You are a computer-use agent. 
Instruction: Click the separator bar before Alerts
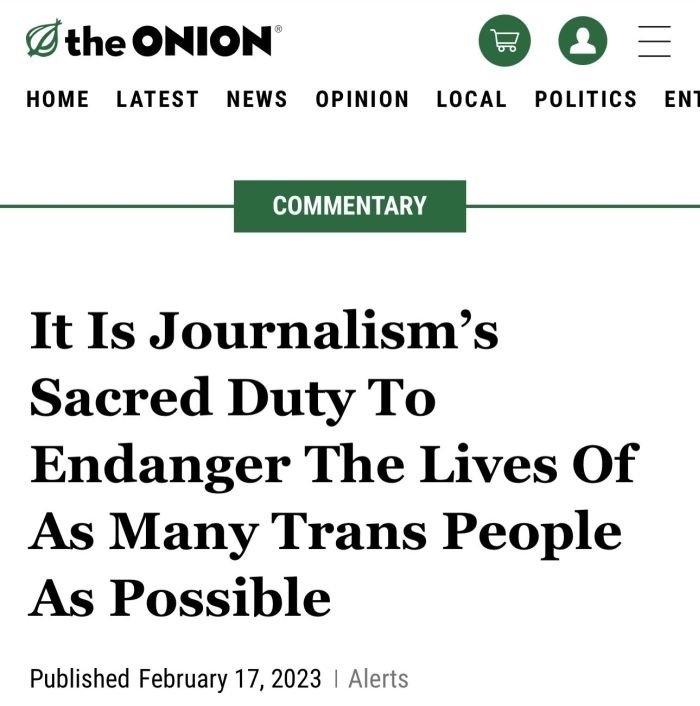[335, 679]
